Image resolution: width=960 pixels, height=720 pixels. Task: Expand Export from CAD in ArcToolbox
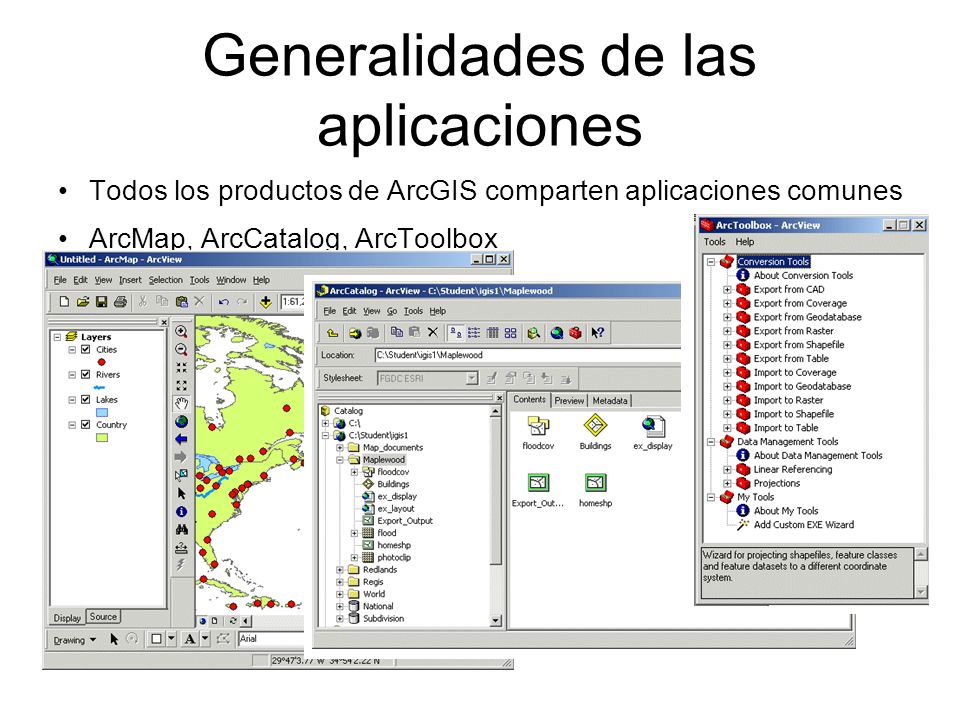coord(727,289)
